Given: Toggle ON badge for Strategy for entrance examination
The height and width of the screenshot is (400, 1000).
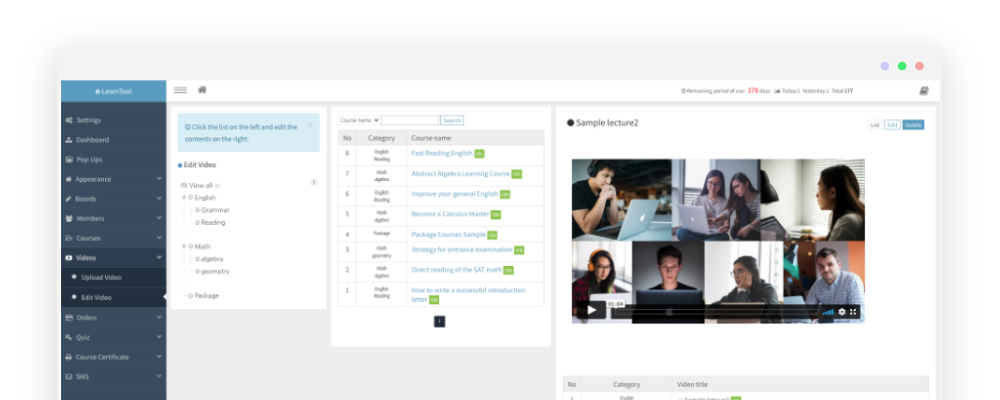Looking at the screenshot, I should 519,250.
